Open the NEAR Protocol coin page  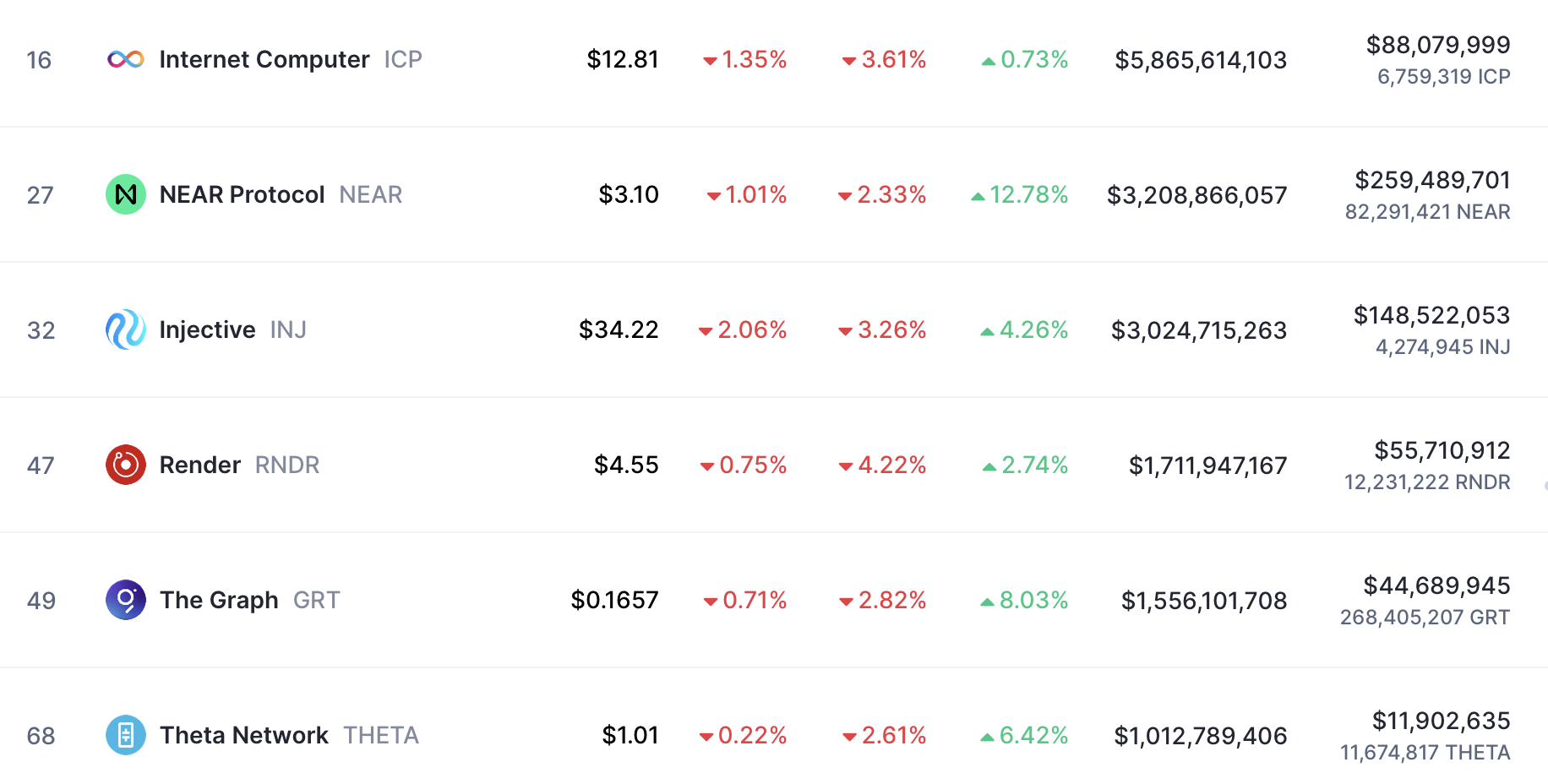point(243,194)
